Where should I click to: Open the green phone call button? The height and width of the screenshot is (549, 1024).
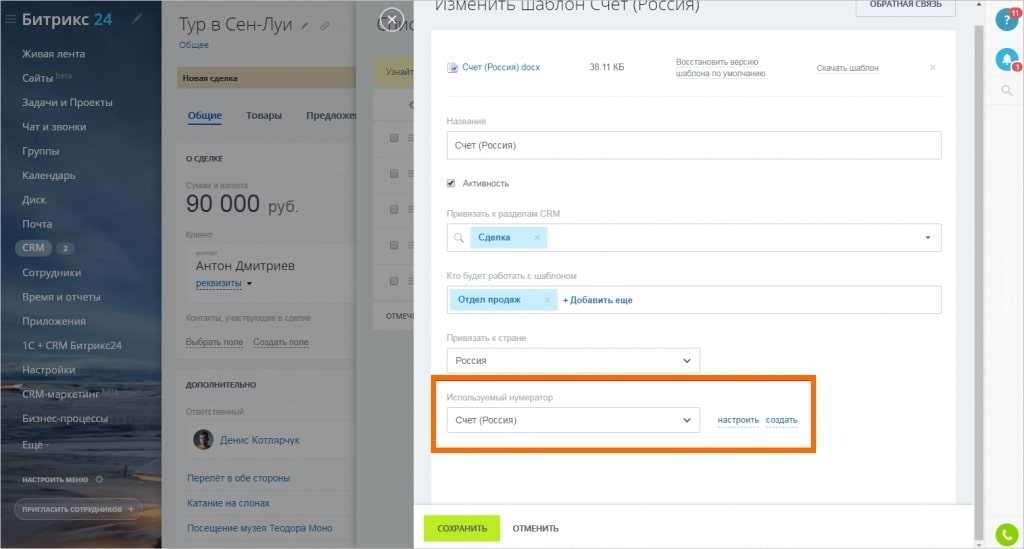pos(1006,534)
